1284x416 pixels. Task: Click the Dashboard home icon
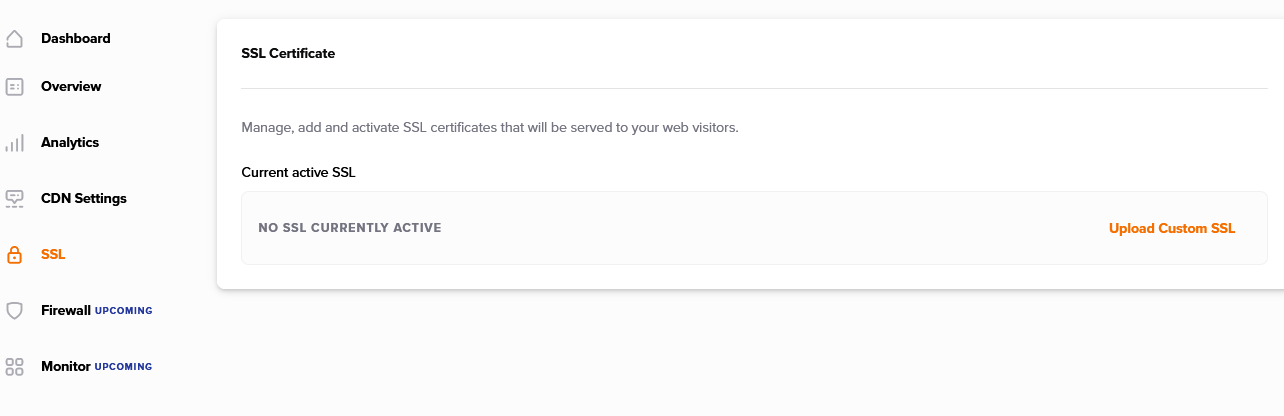[14, 39]
